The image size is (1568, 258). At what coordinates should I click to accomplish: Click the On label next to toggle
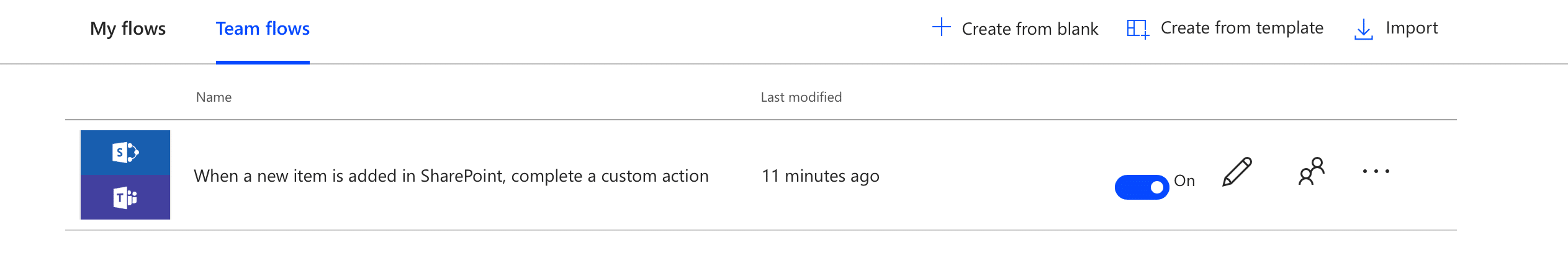tap(1184, 180)
